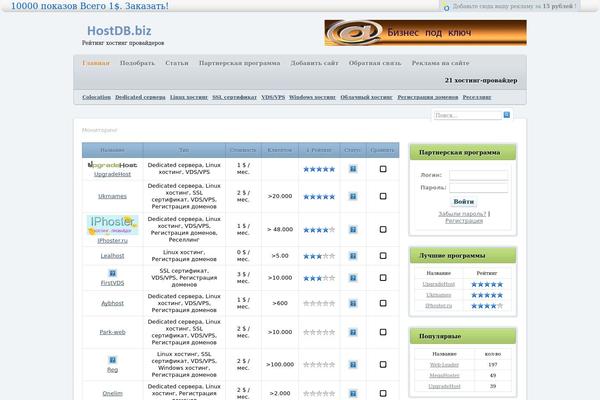Tick the compare checkbox for UpgradeHost
This screenshot has height=400, width=600.
pos(383,169)
